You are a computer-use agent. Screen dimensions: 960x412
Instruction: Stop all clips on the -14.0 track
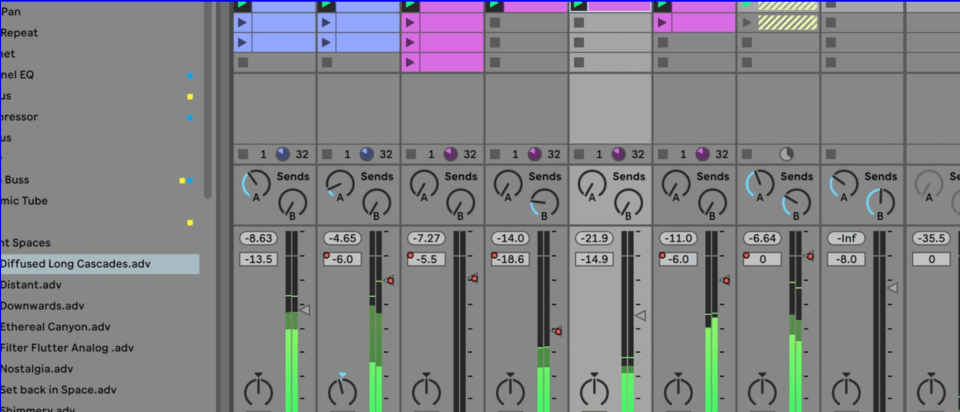pos(495,154)
